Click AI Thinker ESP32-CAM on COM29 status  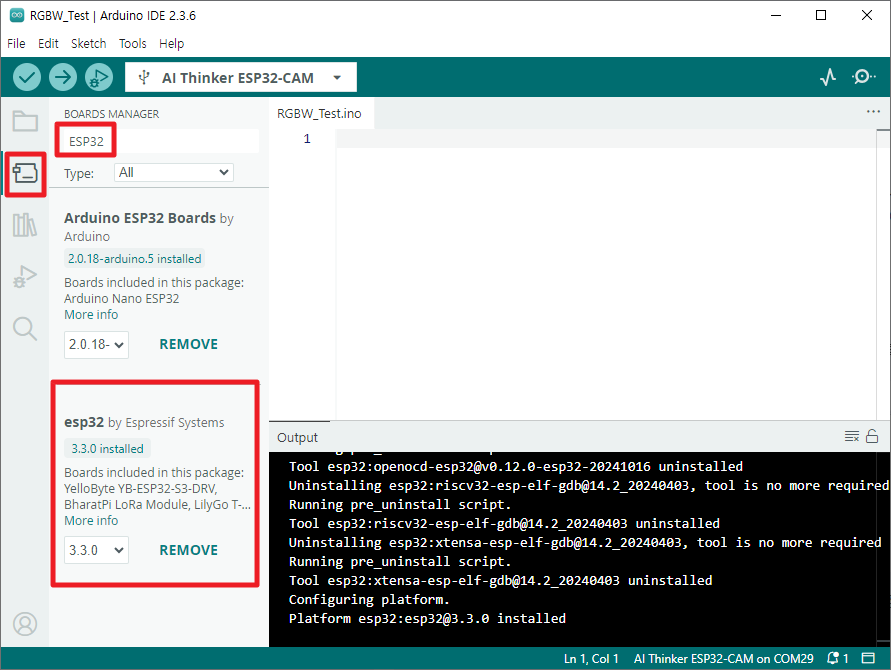pyautogui.click(x=723, y=659)
